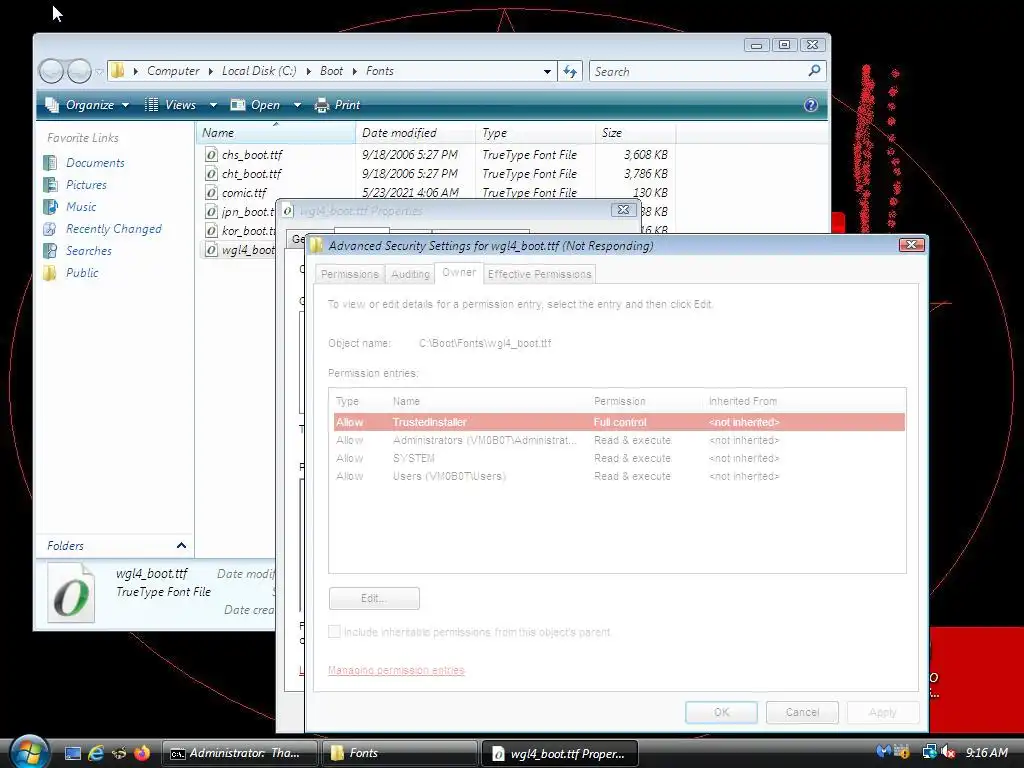Select cht_boot.ttf file icon
The width and height of the screenshot is (1024, 768).
click(211, 174)
